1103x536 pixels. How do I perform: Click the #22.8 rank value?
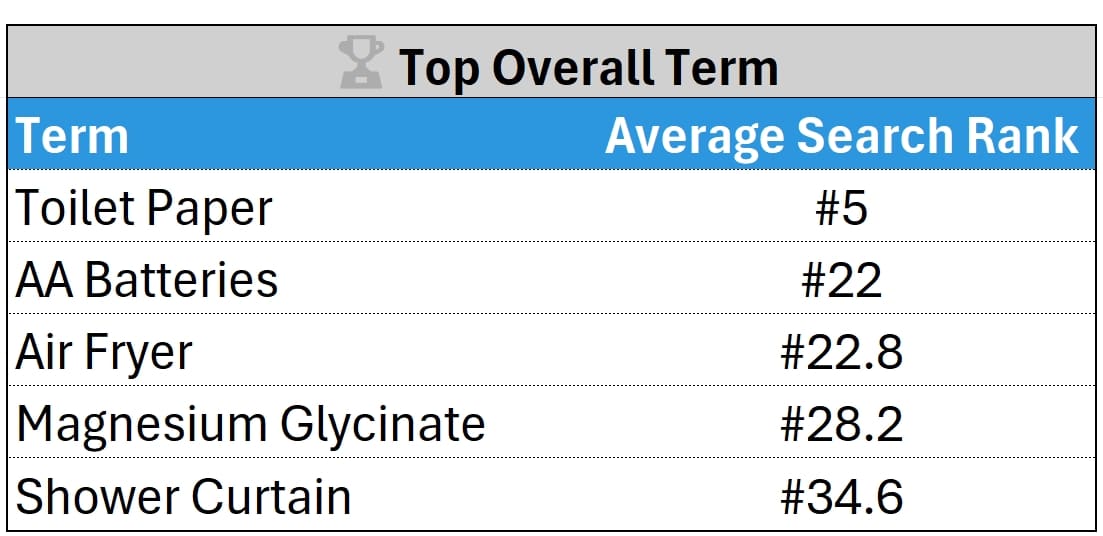[841, 353]
